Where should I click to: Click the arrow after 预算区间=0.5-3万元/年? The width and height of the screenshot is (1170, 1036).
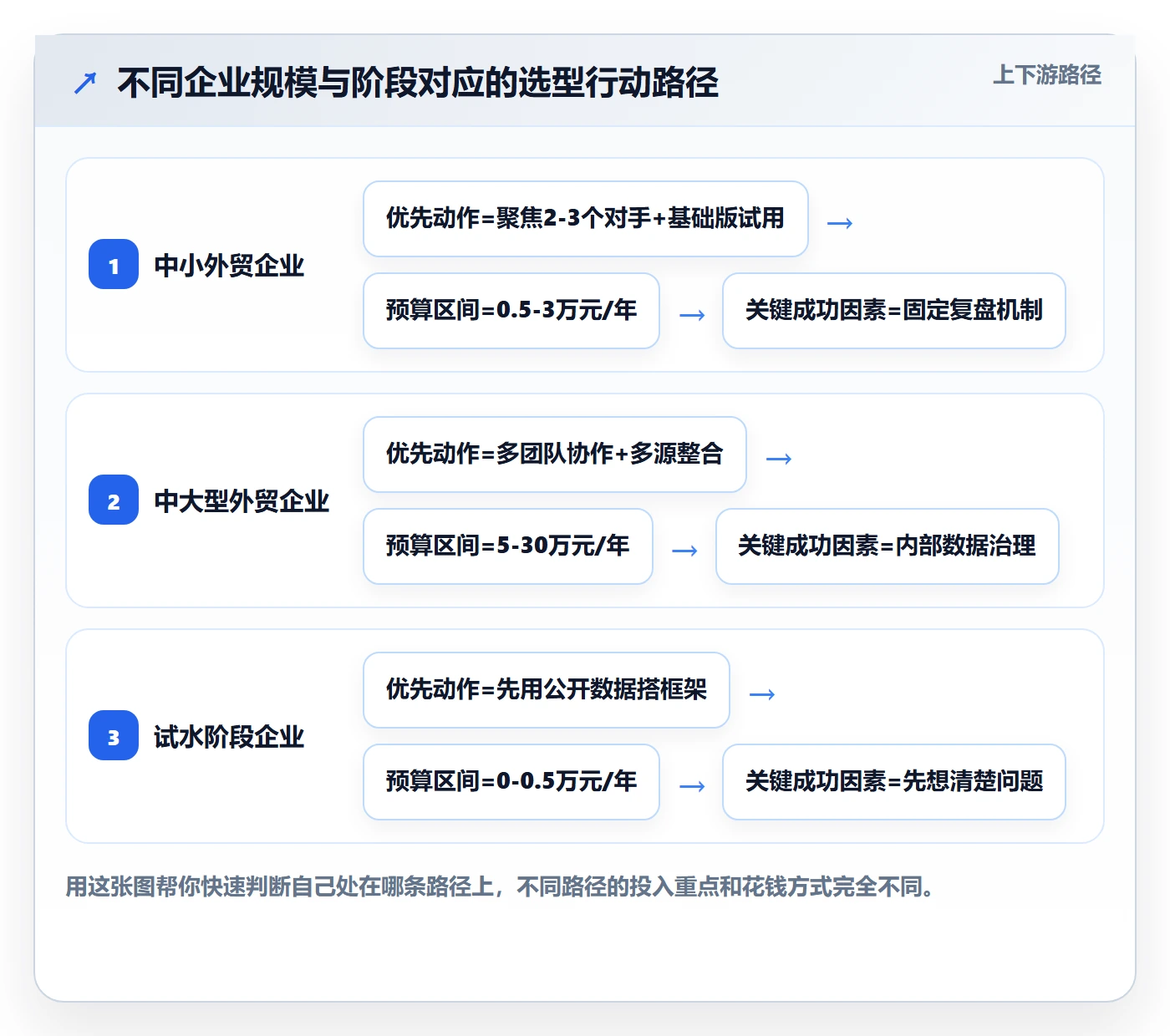tap(692, 315)
